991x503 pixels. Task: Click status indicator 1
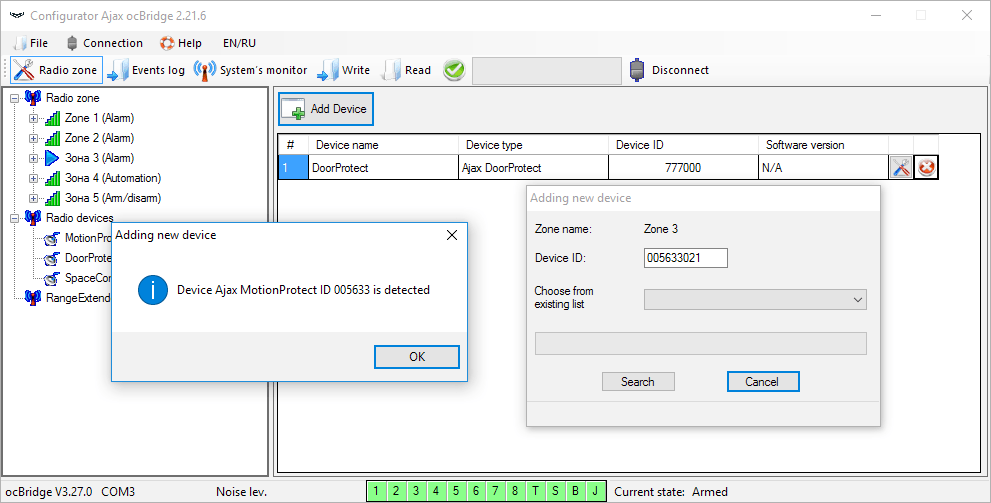[x=376, y=491]
